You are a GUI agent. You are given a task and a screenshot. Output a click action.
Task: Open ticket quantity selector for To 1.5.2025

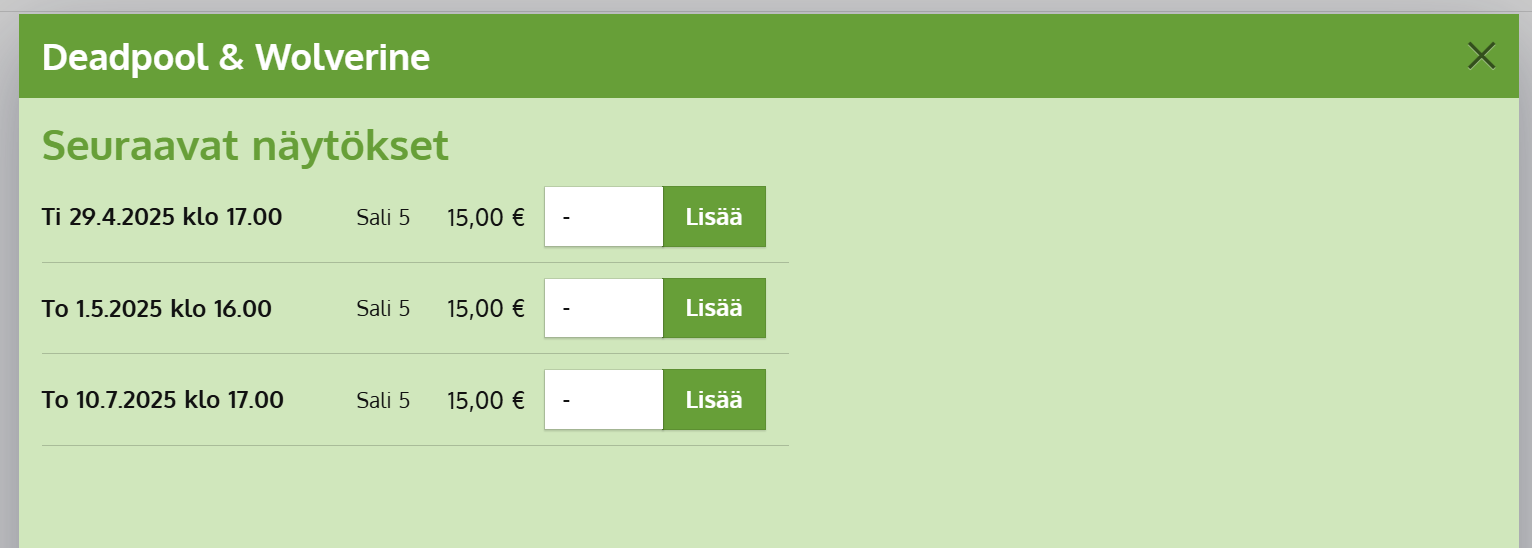(603, 308)
